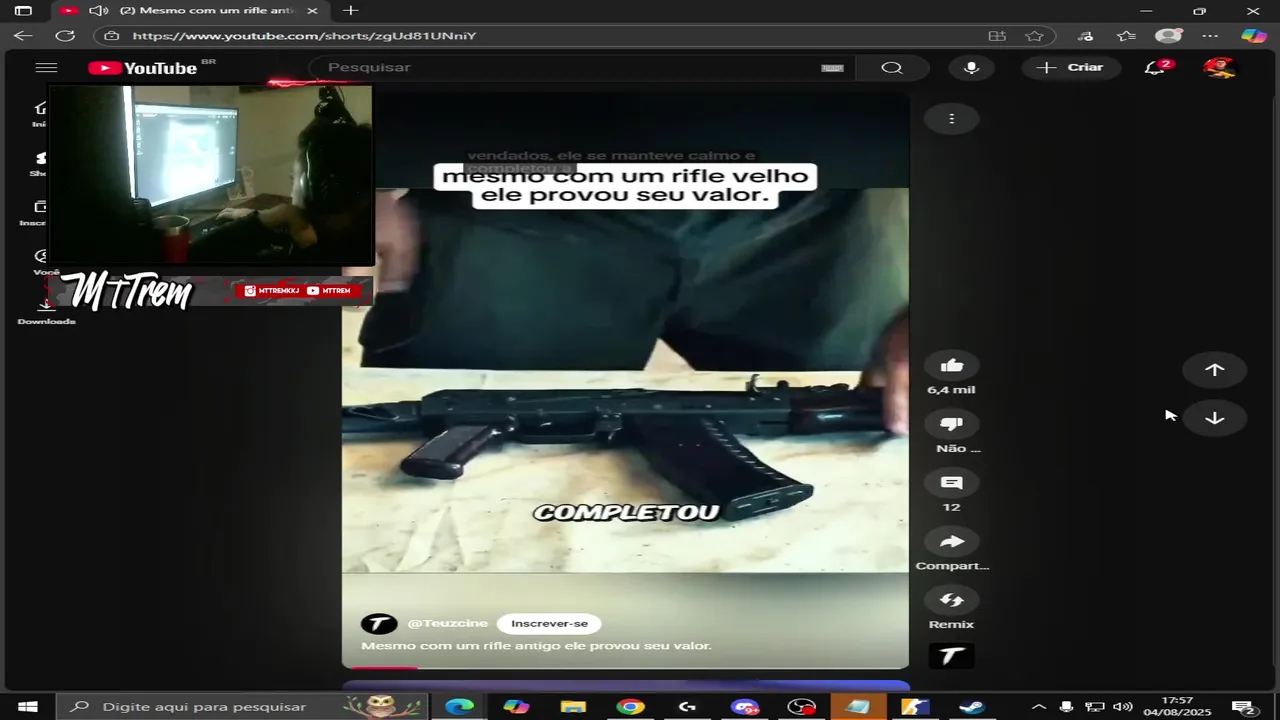Open the YouTube hamburger guide menu

[x=46, y=68]
